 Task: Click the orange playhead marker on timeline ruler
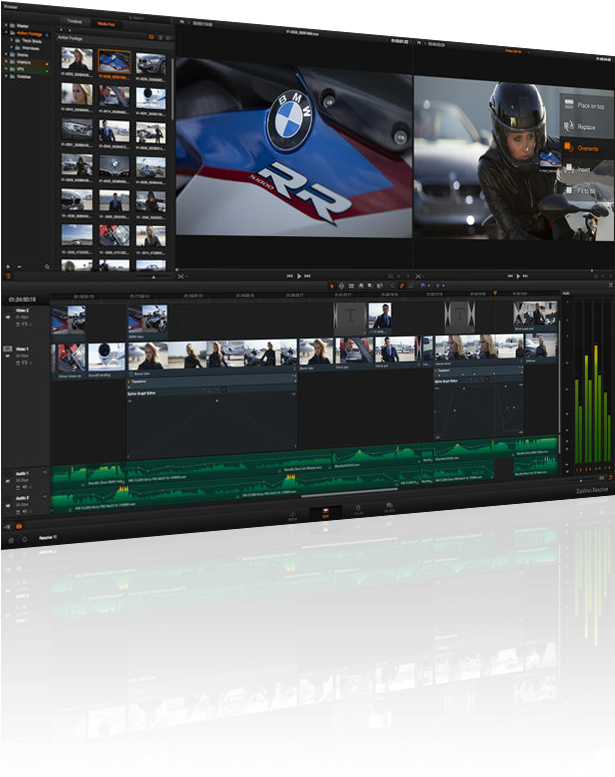click(495, 293)
